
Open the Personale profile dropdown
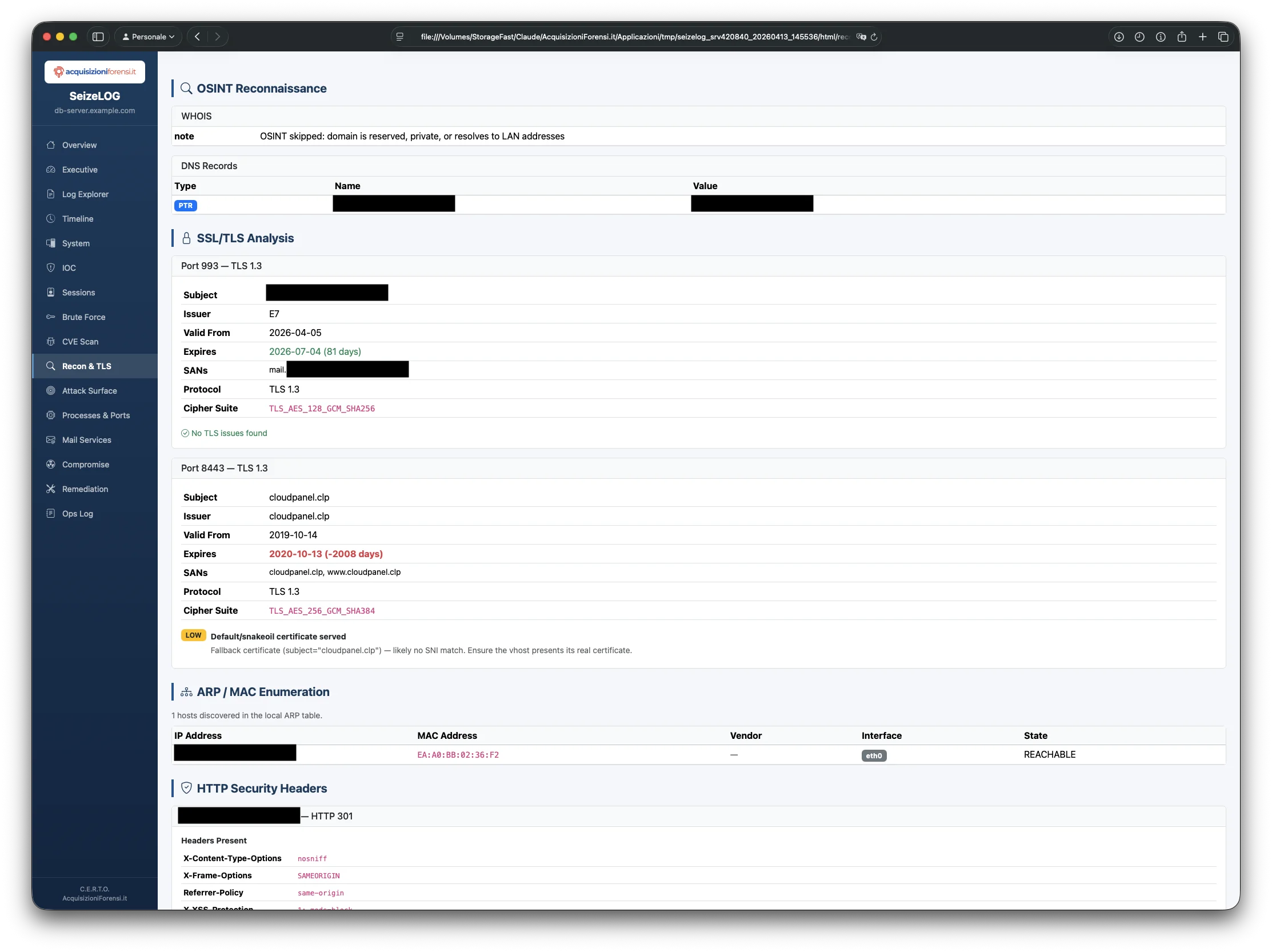(x=147, y=36)
